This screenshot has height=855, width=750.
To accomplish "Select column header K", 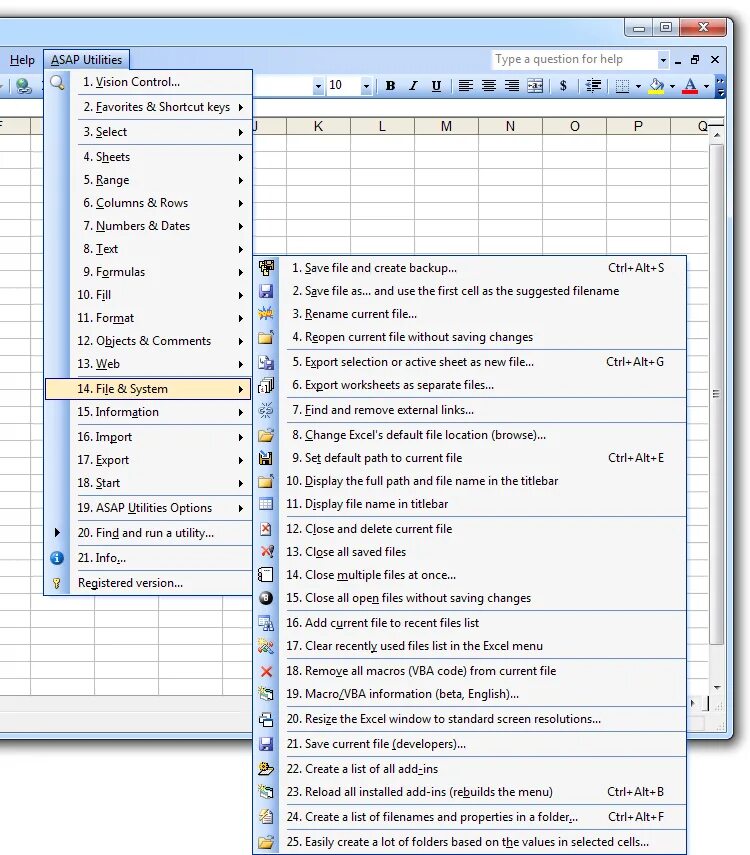I will (318, 127).
